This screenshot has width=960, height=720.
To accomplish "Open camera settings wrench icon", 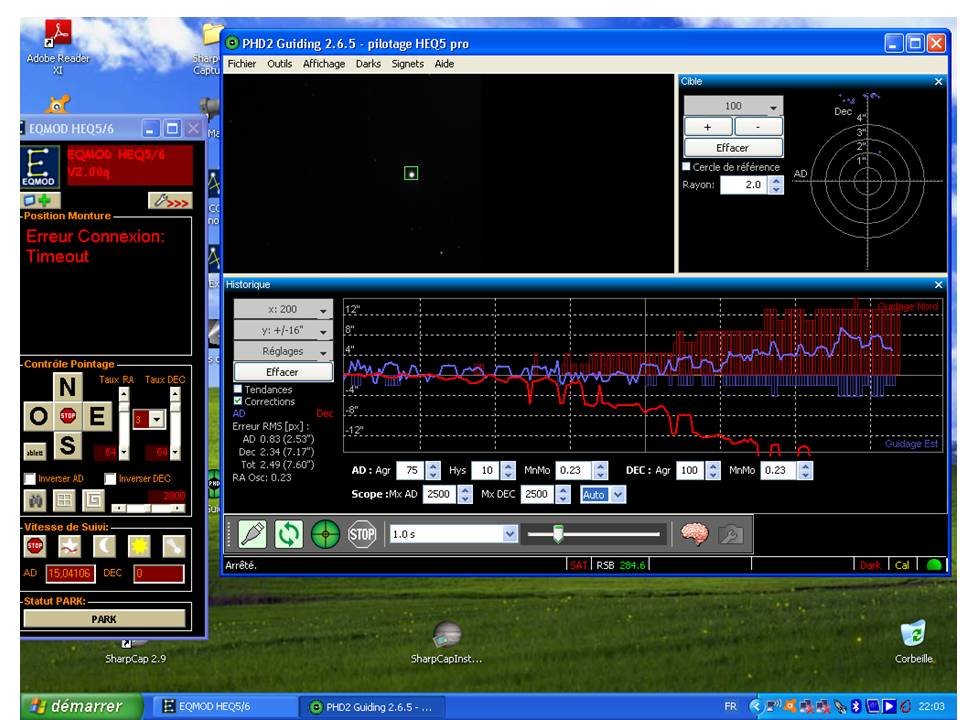I will click(731, 534).
